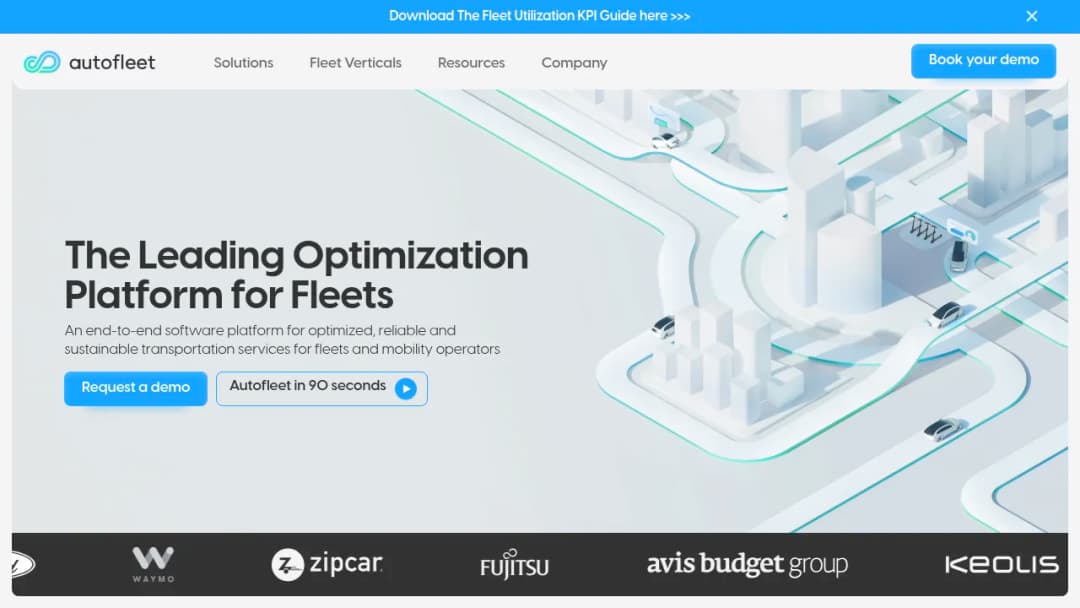
Task: Click the hero headline 'The Leading Optimization Platform for Fleets'
Action: tap(297, 275)
